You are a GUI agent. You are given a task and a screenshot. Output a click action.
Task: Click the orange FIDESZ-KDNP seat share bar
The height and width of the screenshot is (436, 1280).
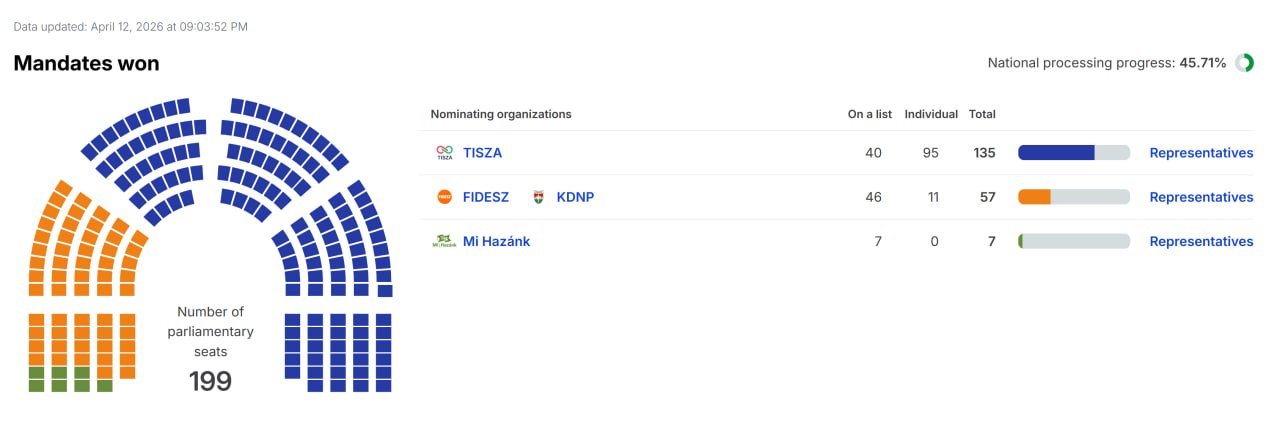(x=1034, y=197)
